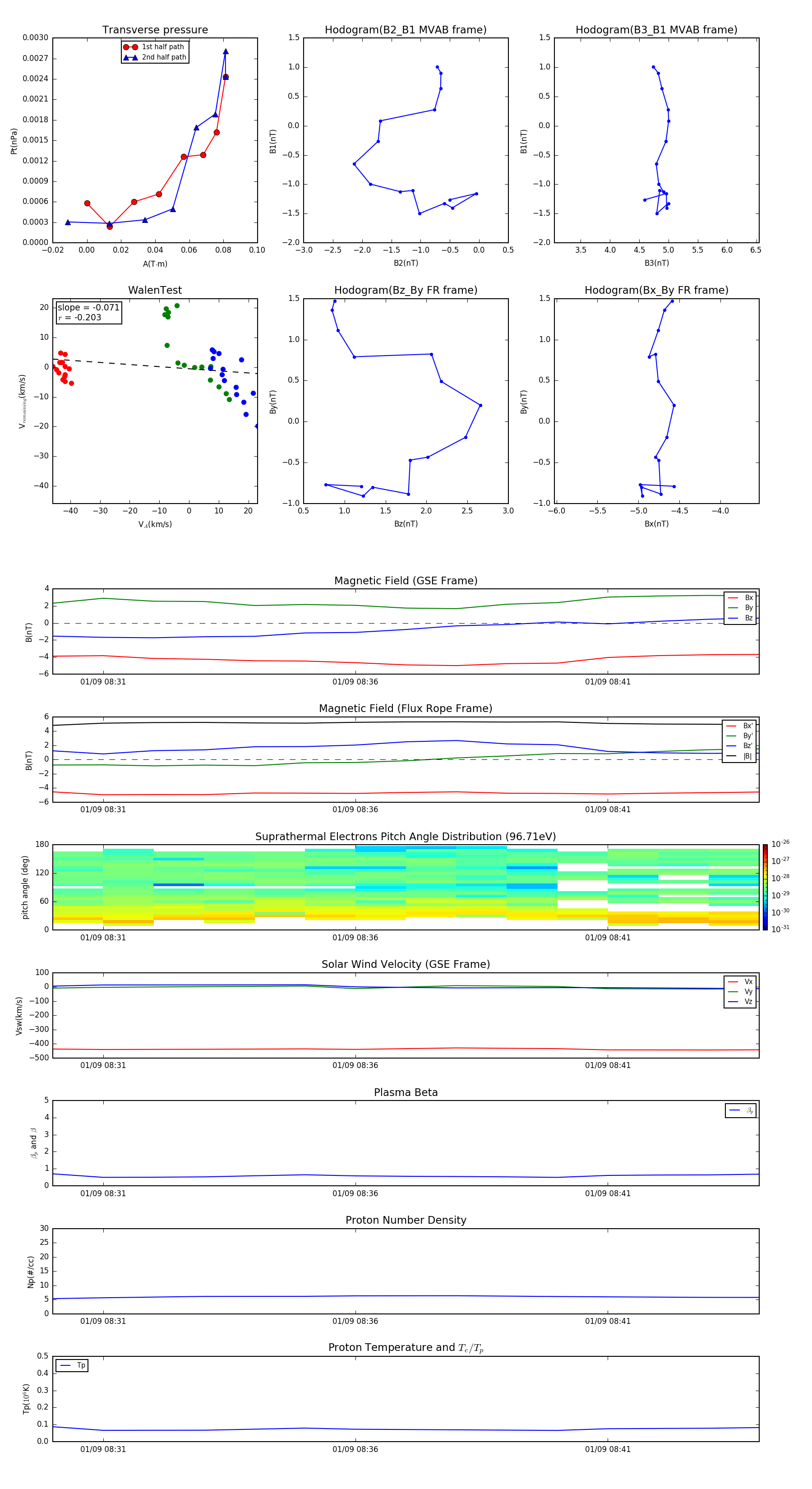812x1489 pixels.
Task: Click the "pitch angle (deg)" y-axis label
Action: (x=25, y=887)
